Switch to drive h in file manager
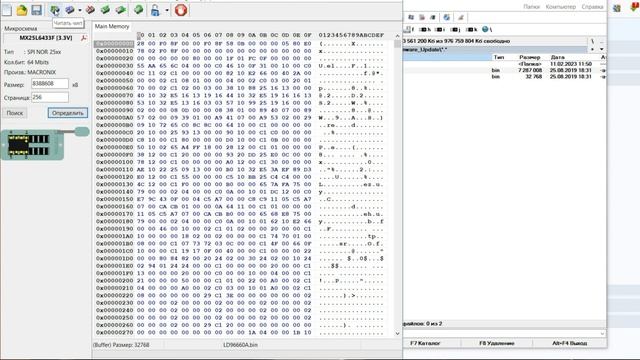This screenshot has height=360, width=640. (425, 29)
